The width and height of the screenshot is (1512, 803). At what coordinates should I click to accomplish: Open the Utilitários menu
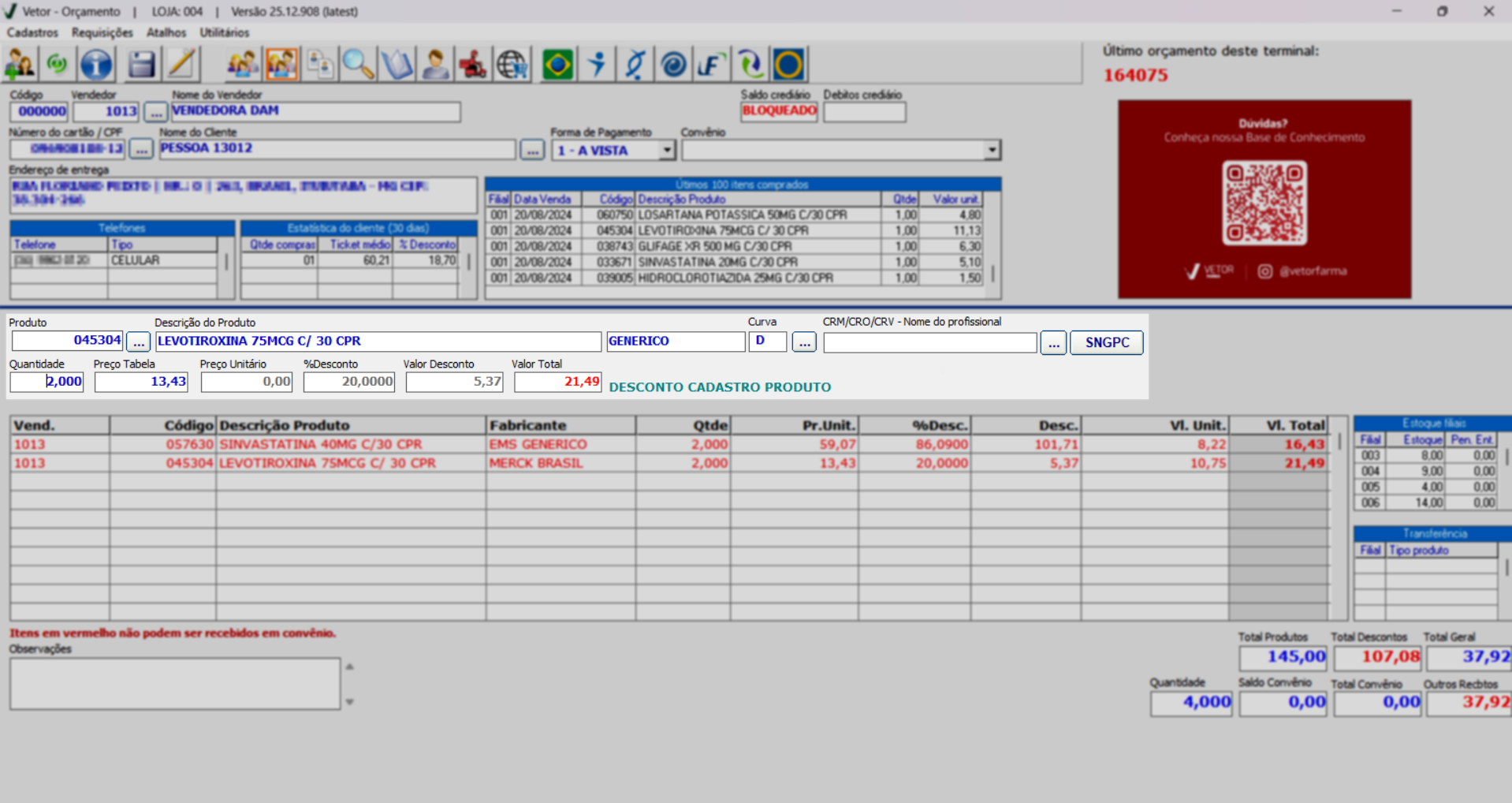[224, 32]
